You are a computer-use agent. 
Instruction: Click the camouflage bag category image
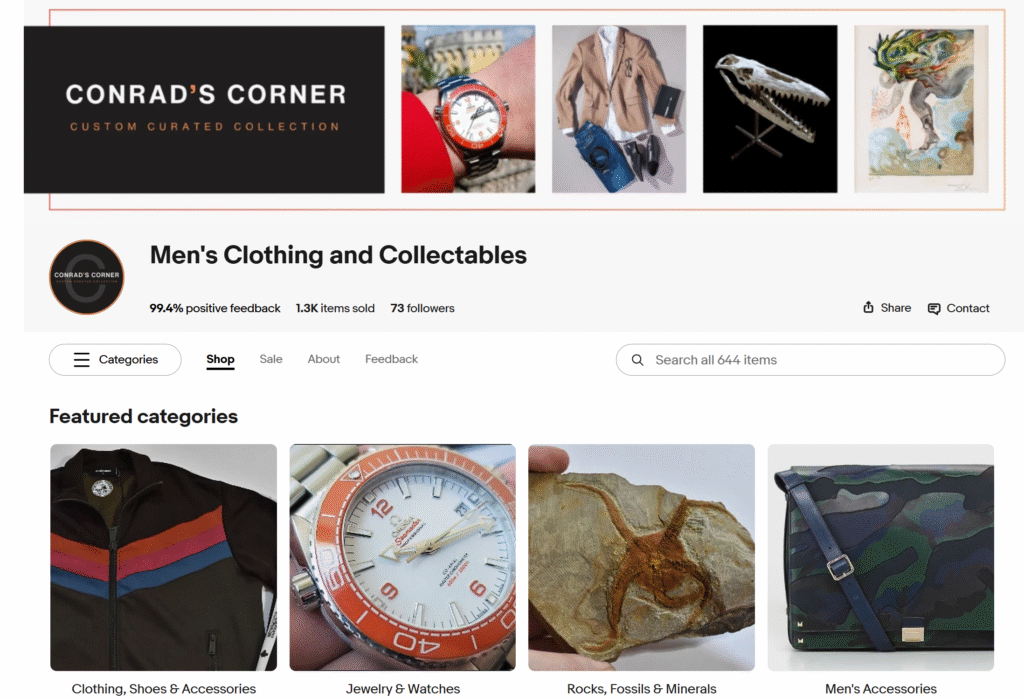(881, 557)
